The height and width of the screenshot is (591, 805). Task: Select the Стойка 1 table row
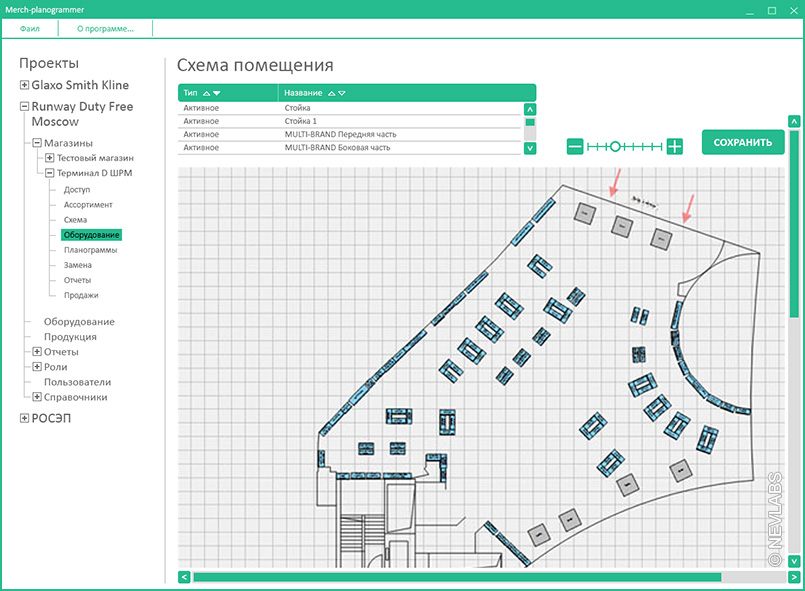pyautogui.click(x=350, y=121)
